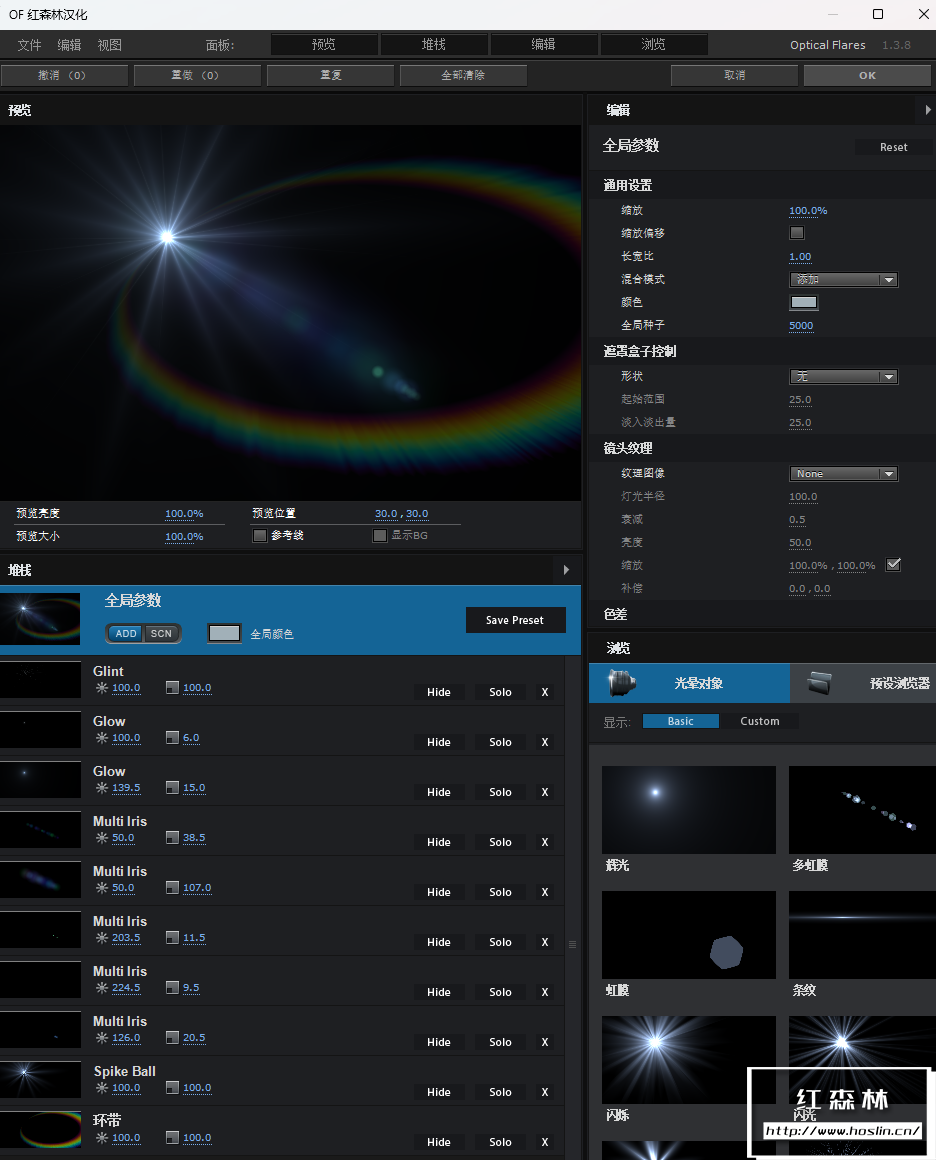Hide the Spike Ball element
Image resolution: width=936 pixels, height=1160 pixels.
click(439, 1092)
